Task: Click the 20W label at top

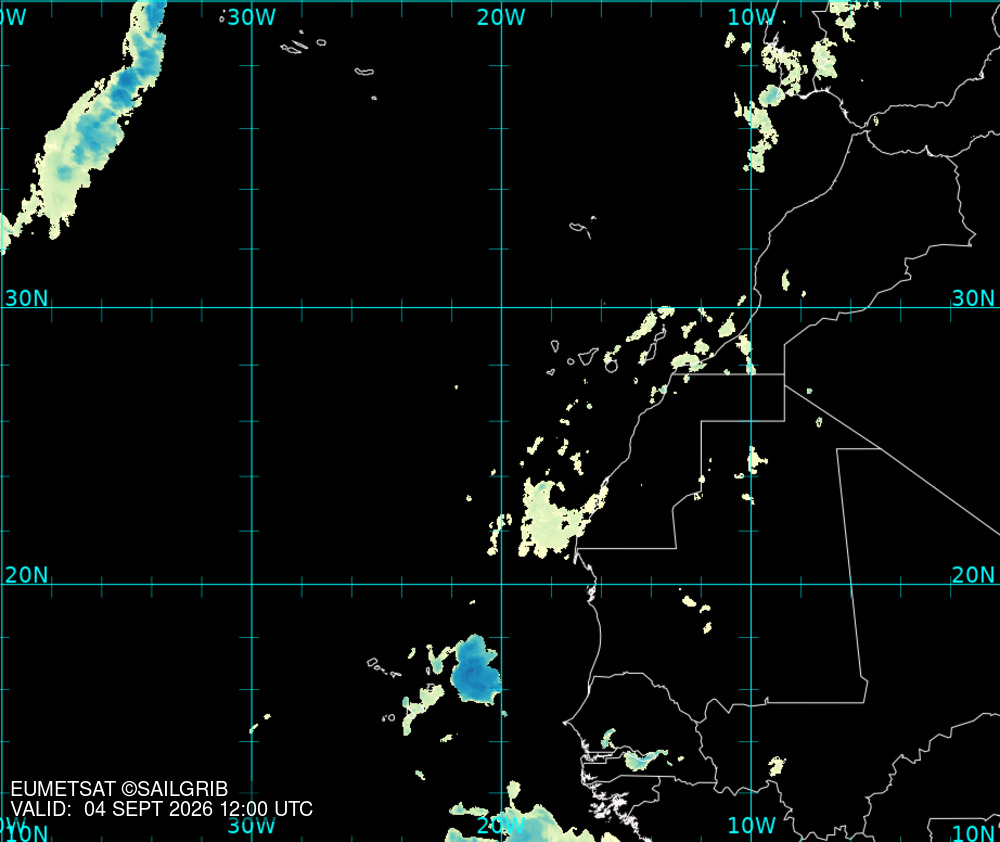Action: click(x=501, y=17)
